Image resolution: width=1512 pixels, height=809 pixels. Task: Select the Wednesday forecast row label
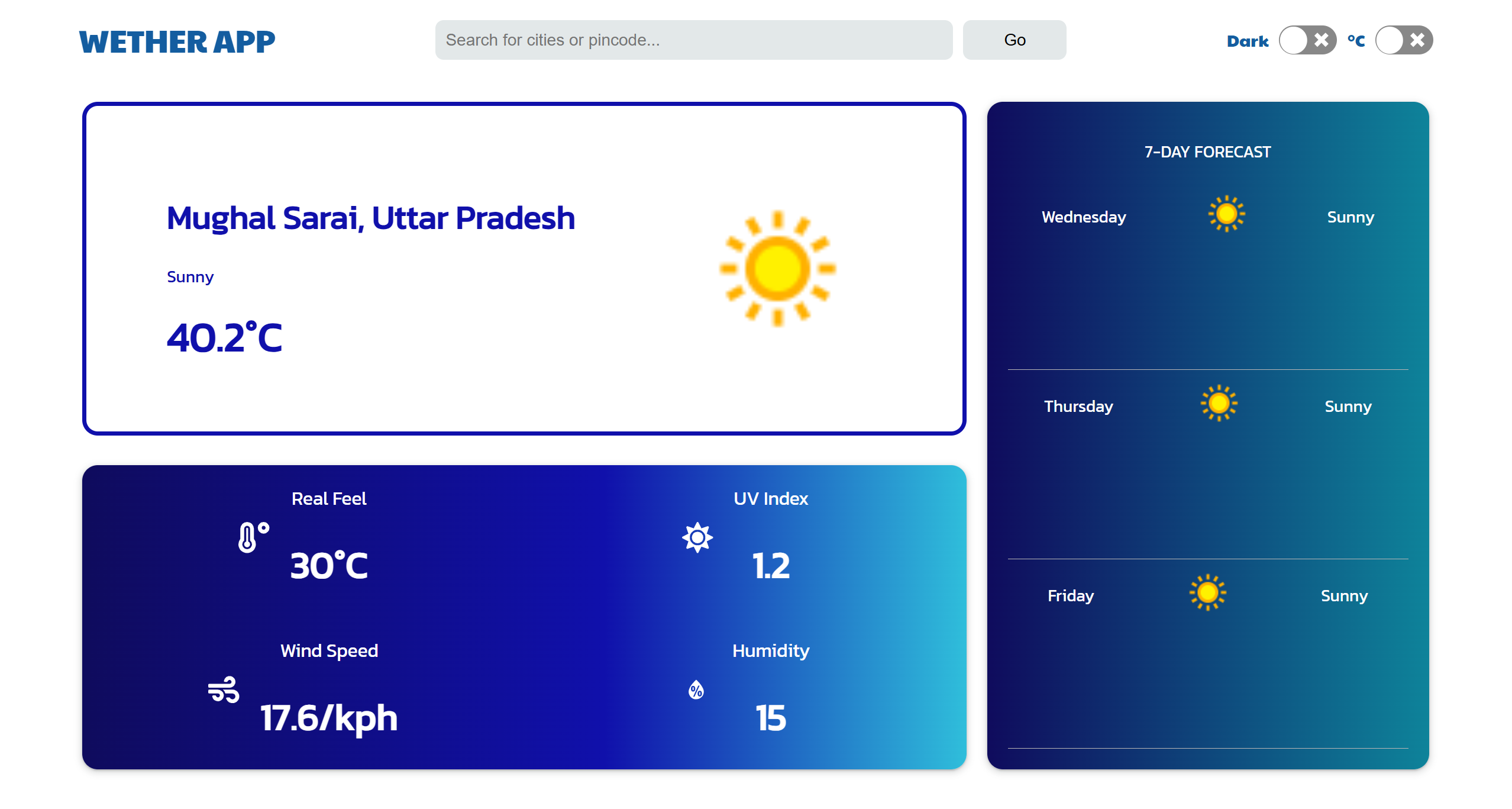click(1083, 217)
